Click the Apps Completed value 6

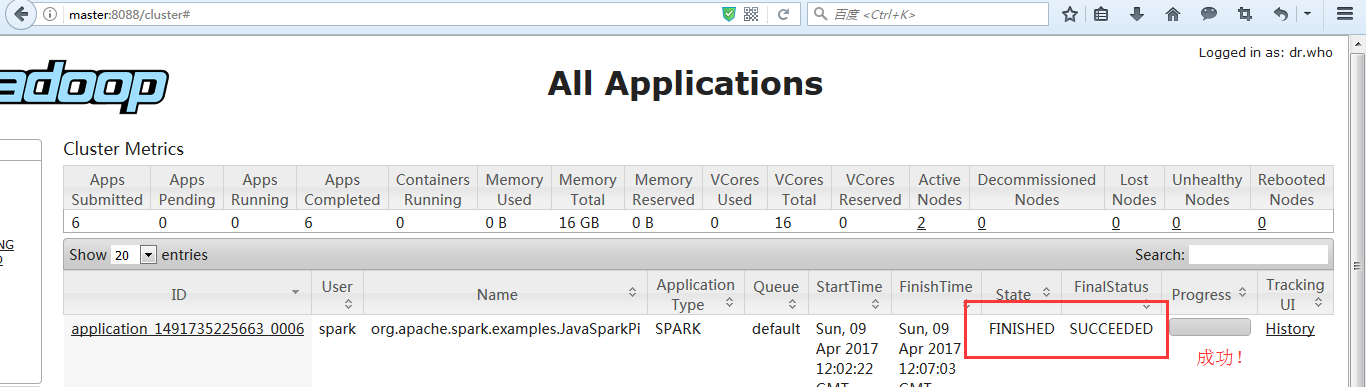point(309,223)
